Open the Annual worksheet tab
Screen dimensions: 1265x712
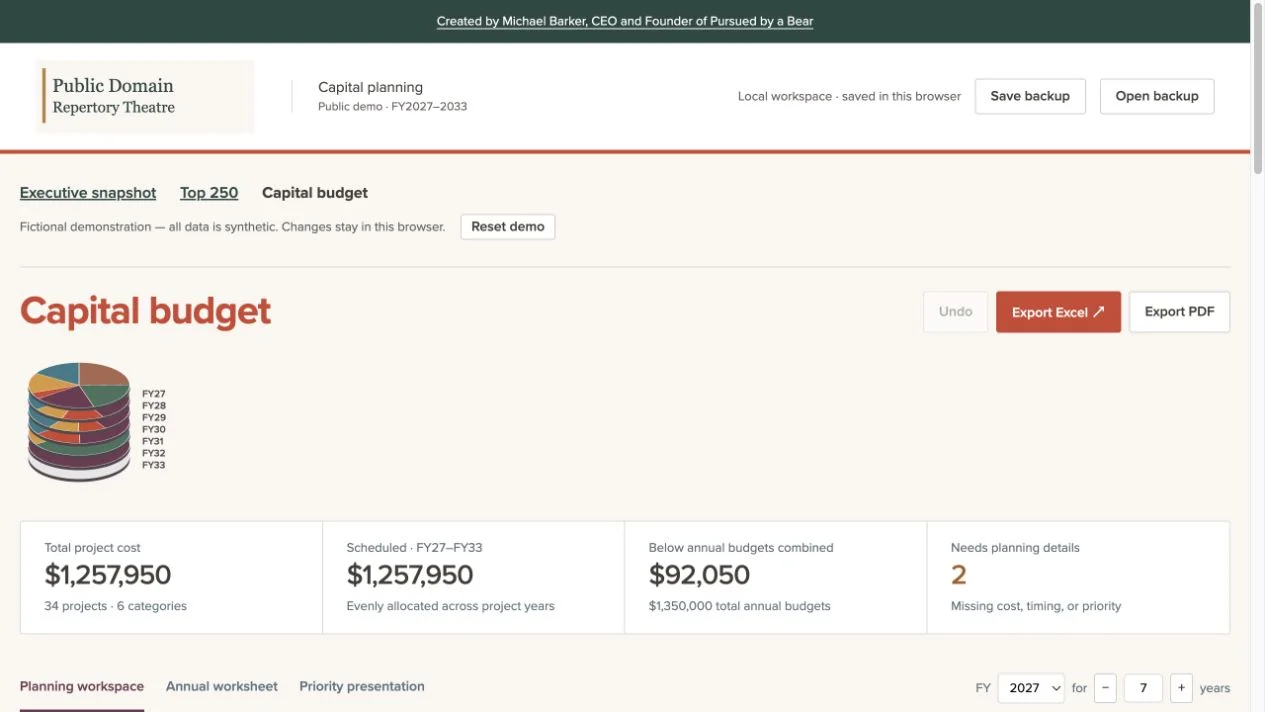point(222,687)
